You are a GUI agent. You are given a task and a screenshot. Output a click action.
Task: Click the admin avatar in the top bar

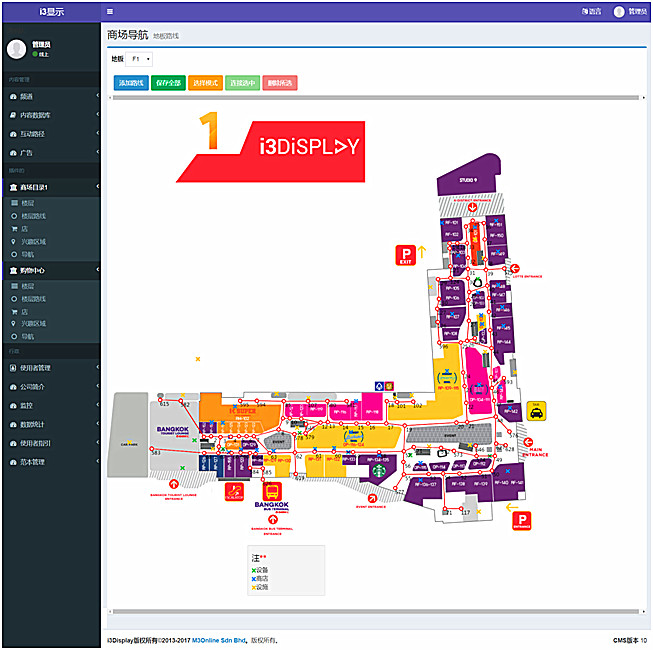pyautogui.click(x=619, y=11)
